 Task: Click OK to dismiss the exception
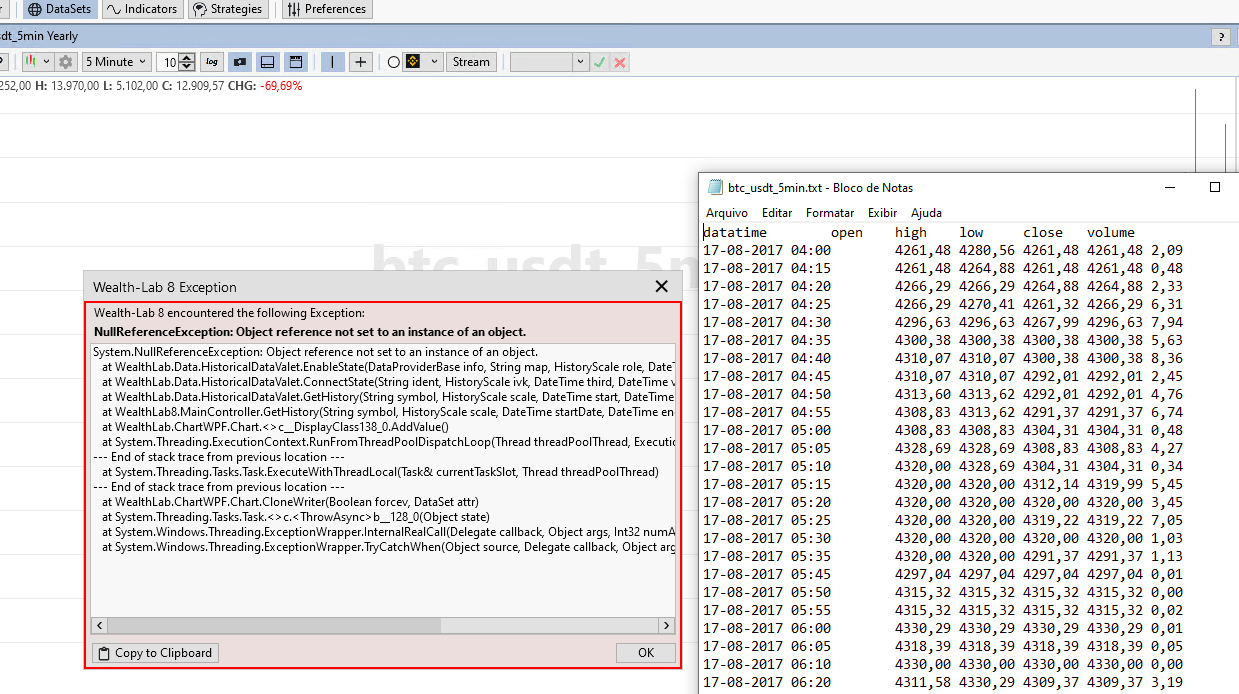(645, 653)
